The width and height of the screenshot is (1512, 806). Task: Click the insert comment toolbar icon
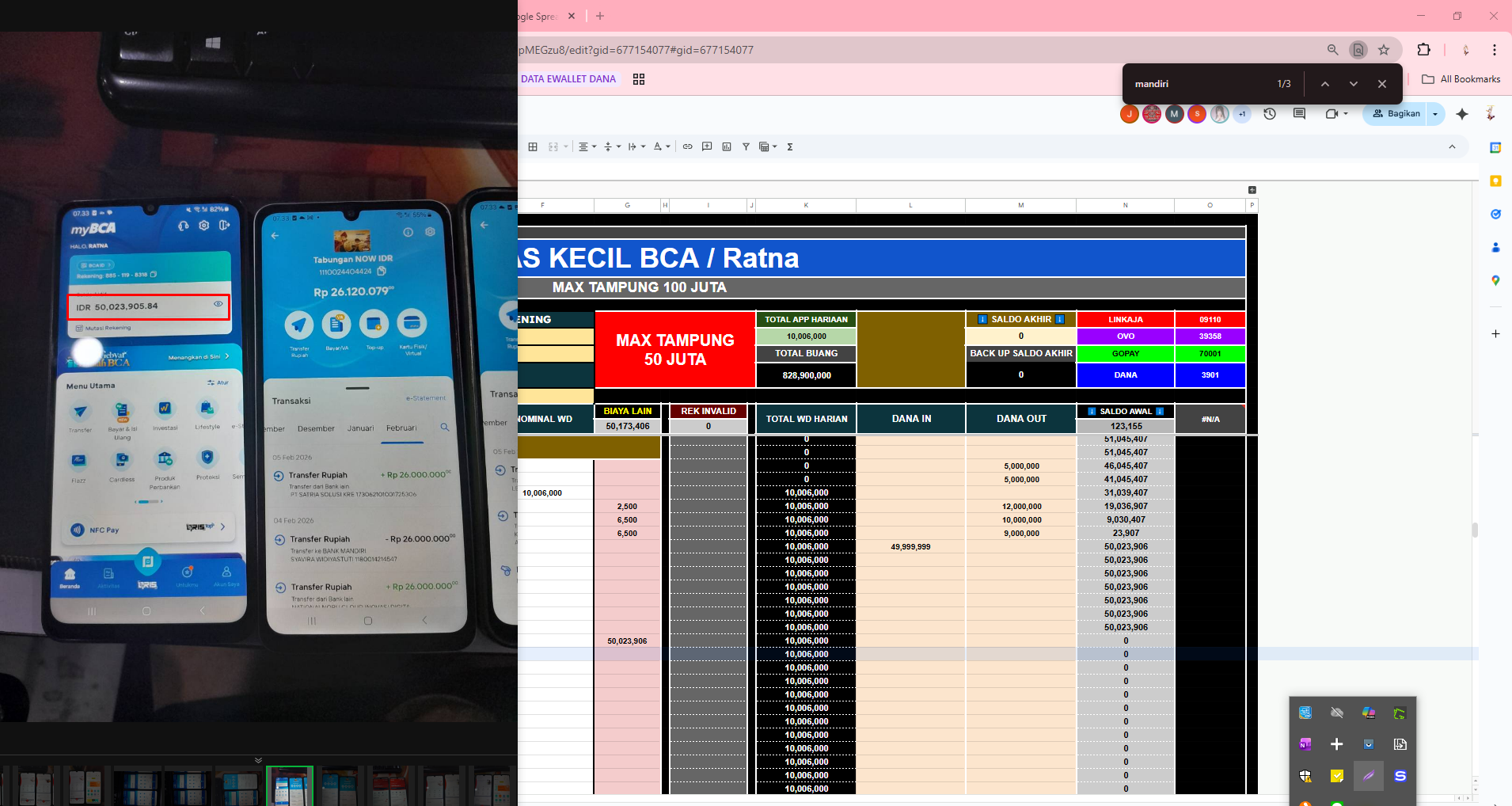(x=707, y=146)
